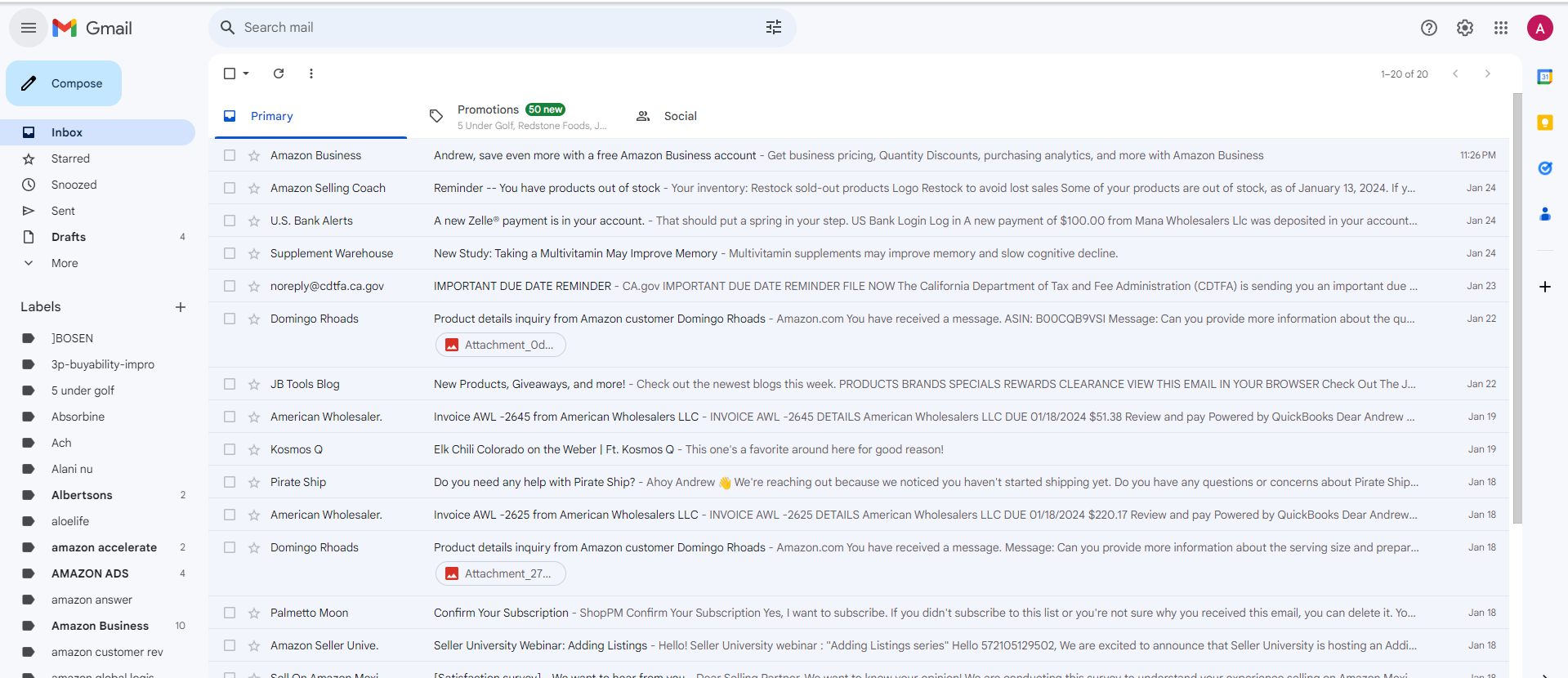Open the Multivitamin study email
This screenshot has width=1568, height=678.
[x=858, y=253]
